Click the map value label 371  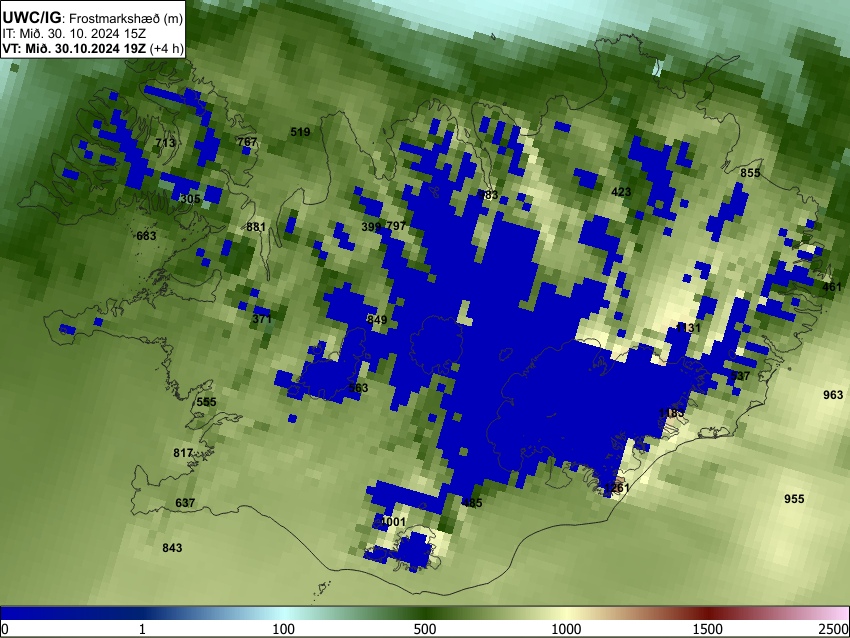point(262,319)
